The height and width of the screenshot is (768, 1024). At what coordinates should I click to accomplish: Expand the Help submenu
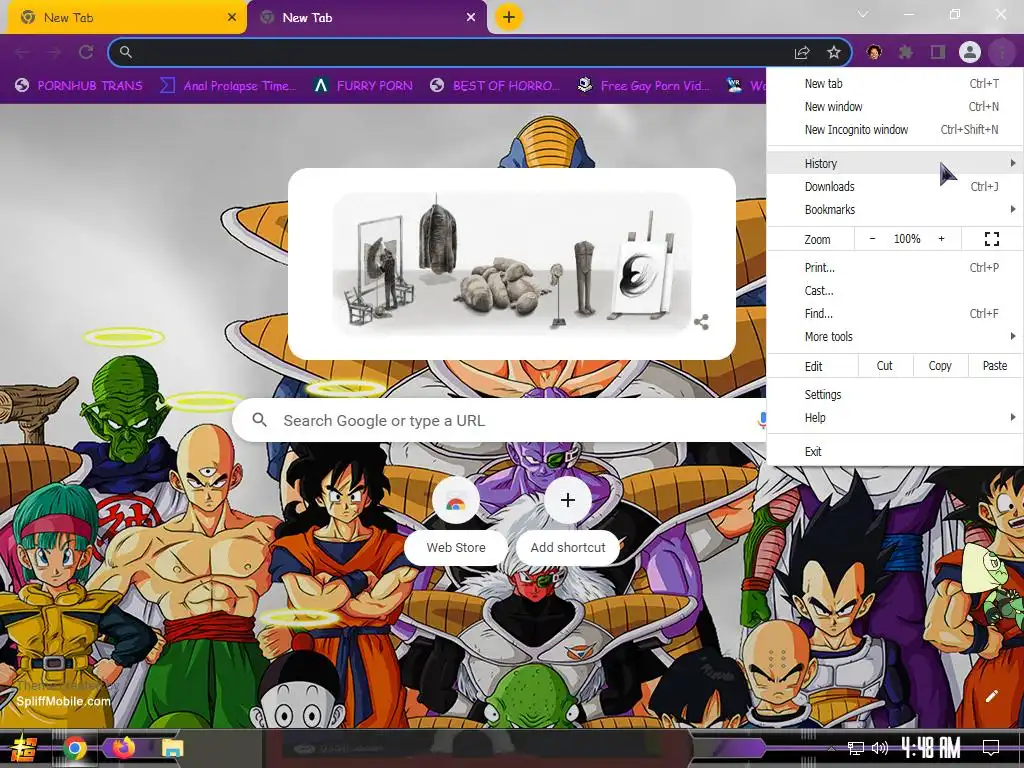pyautogui.click(x=895, y=417)
